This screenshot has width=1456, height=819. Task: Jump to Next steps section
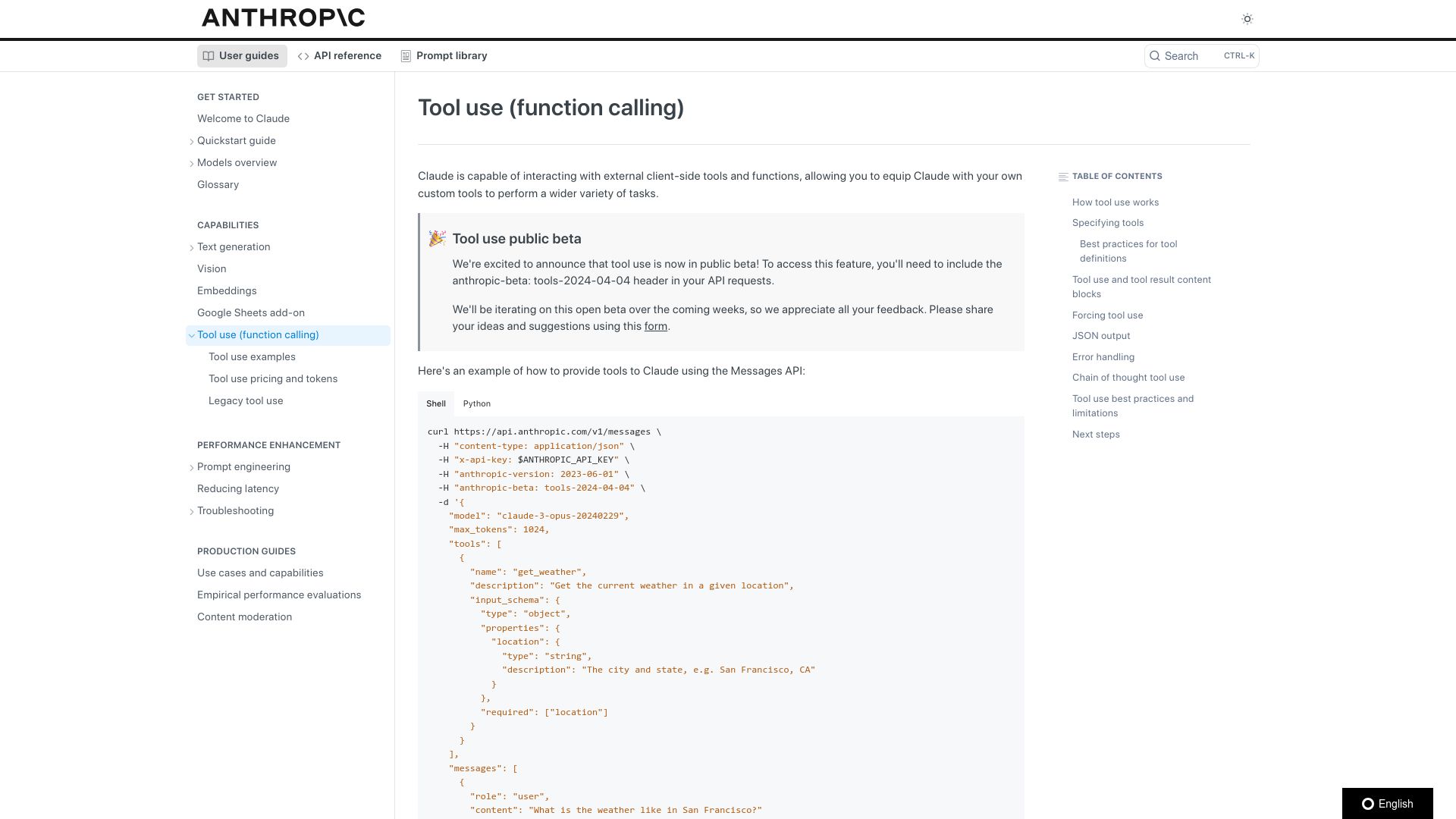(x=1096, y=435)
